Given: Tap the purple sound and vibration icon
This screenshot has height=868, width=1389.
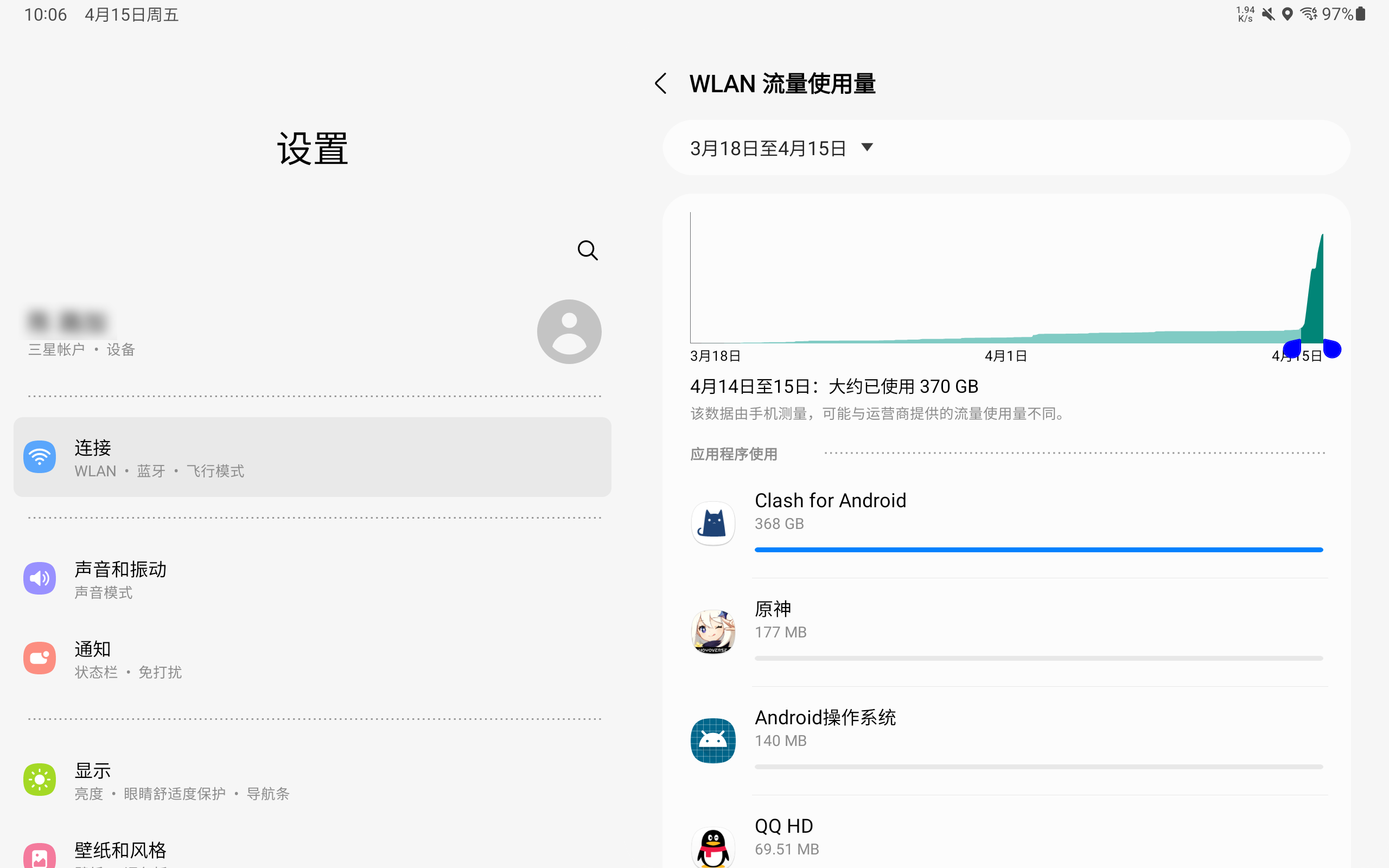Looking at the screenshot, I should point(40,578).
